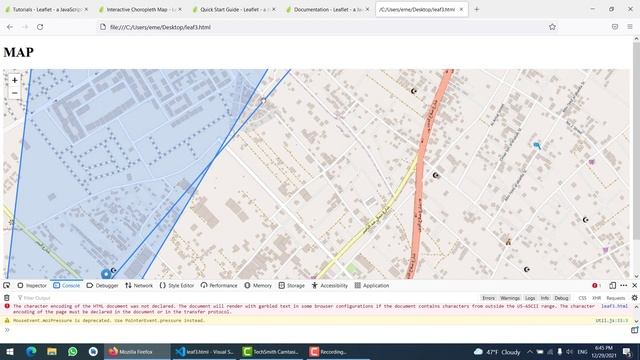The height and width of the screenshot is (360, 640).
Task: Switch to the Console panel
Action: (67, 285)
